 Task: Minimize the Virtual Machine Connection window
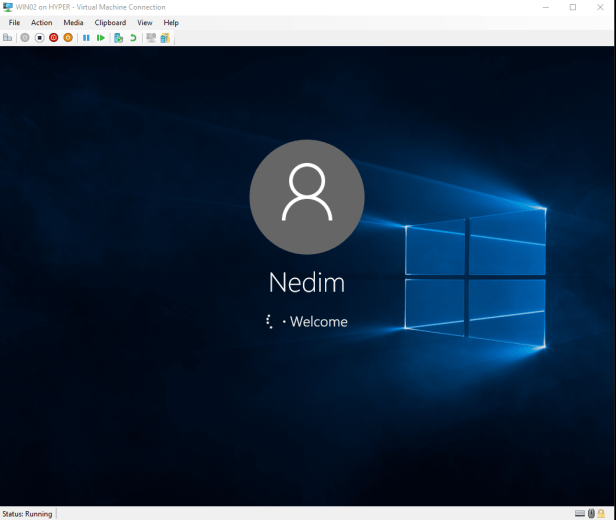(x=546, y=7)
